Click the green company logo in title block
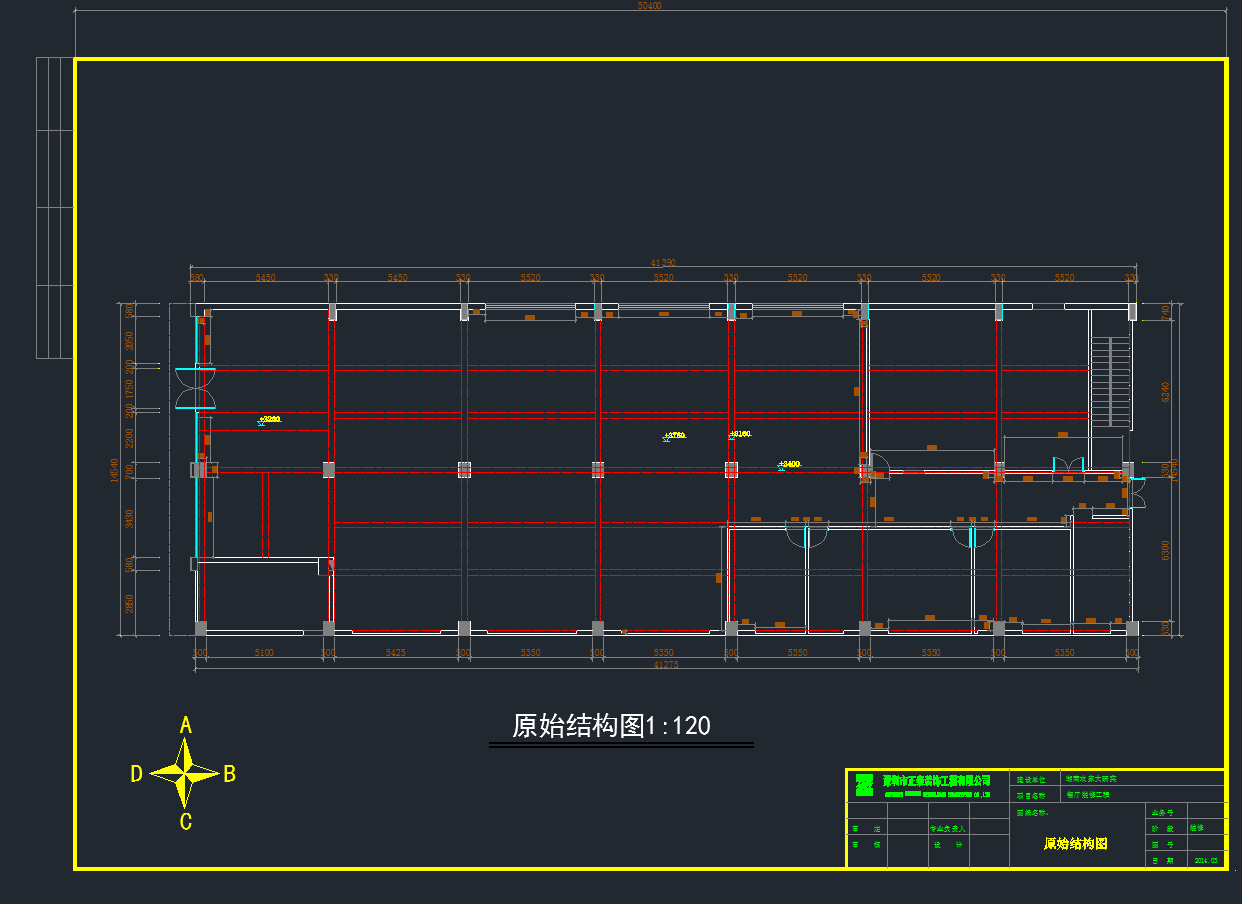Viewport: 1242px width, 904px height. [x=864, y=785]
